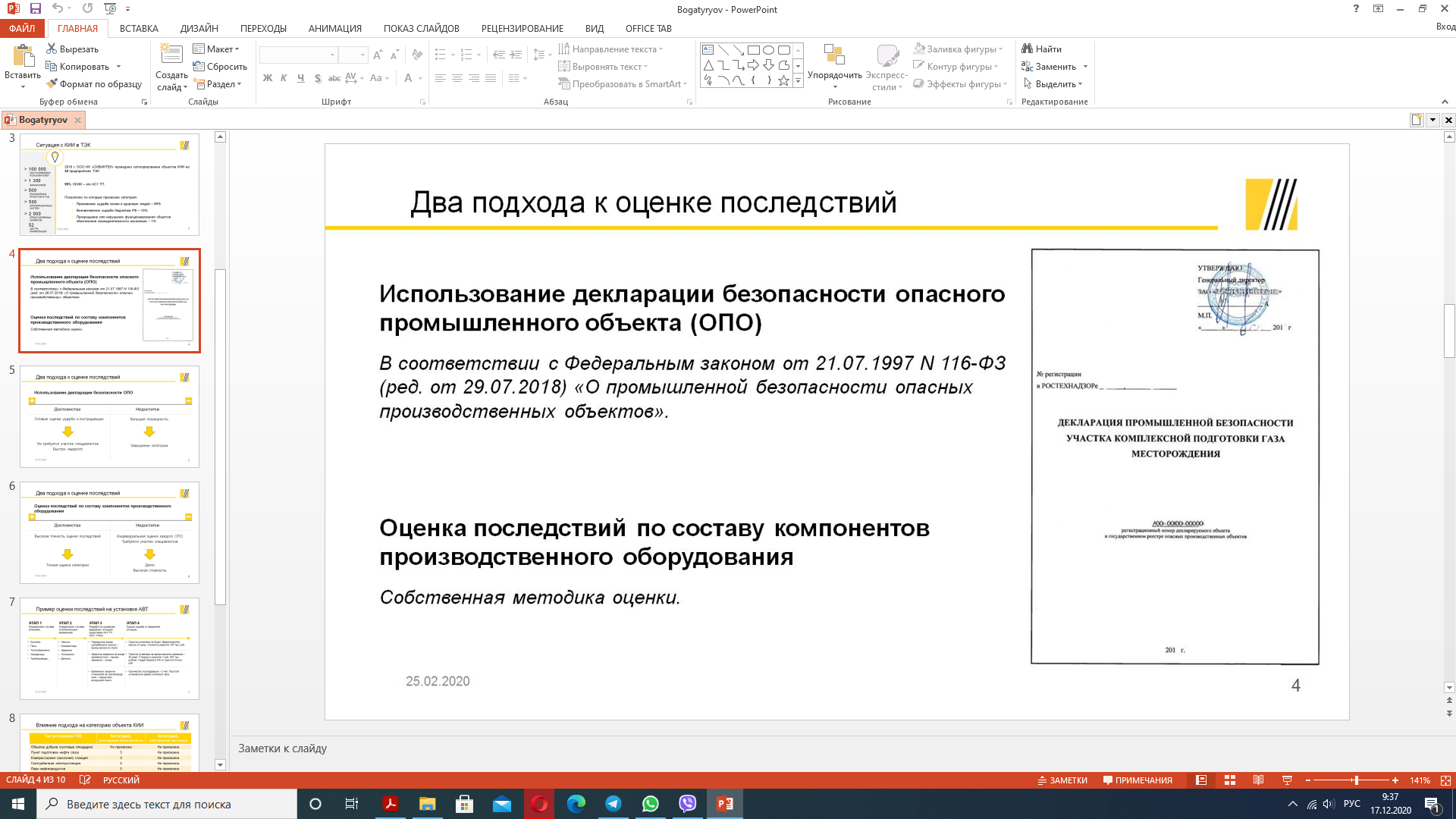The width and height of the screenshot is (1456, 819).
Task: Click zoom out minus button
Action: [1308, 780]
